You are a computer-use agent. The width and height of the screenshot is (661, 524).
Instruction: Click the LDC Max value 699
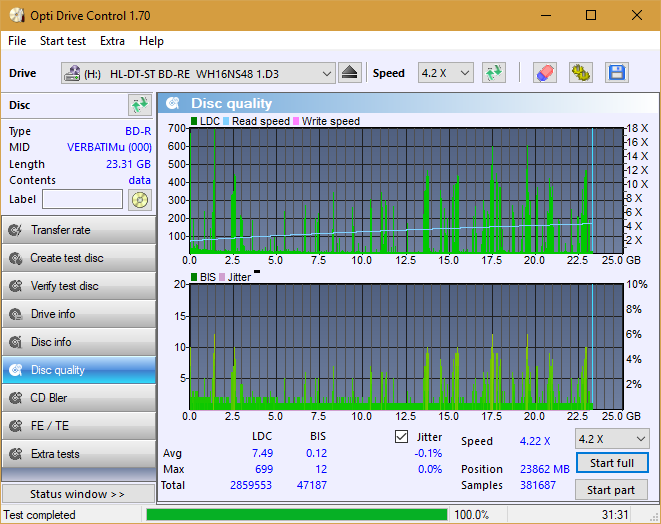coord(264,469)
